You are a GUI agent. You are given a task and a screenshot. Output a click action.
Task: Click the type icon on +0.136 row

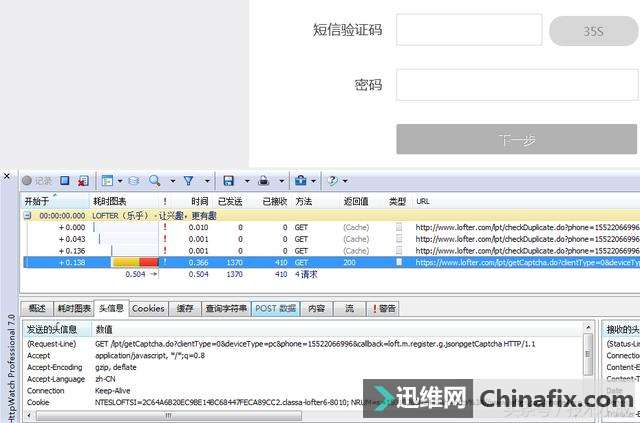[399, 251]
